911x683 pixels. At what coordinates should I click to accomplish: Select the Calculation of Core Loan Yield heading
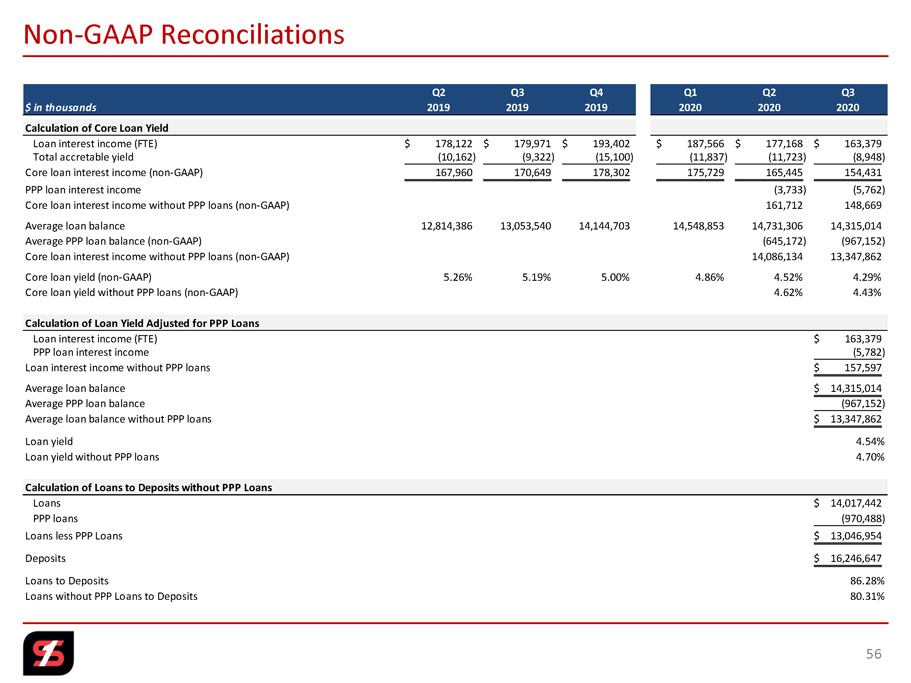point(96,128)
